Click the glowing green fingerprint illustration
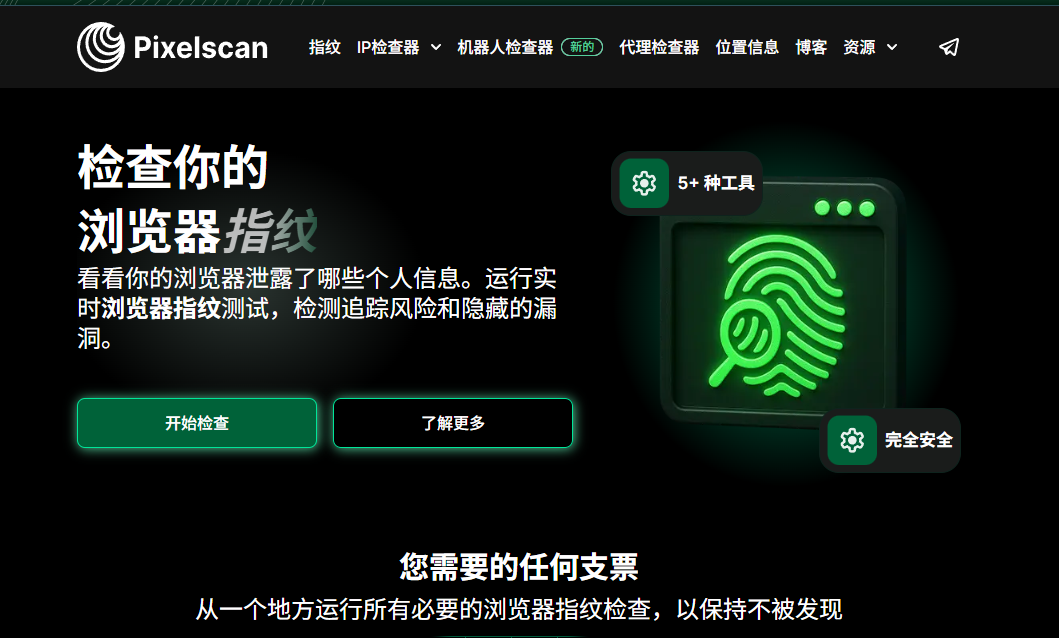Screen dimensions: 1059x638 point(778,316)
